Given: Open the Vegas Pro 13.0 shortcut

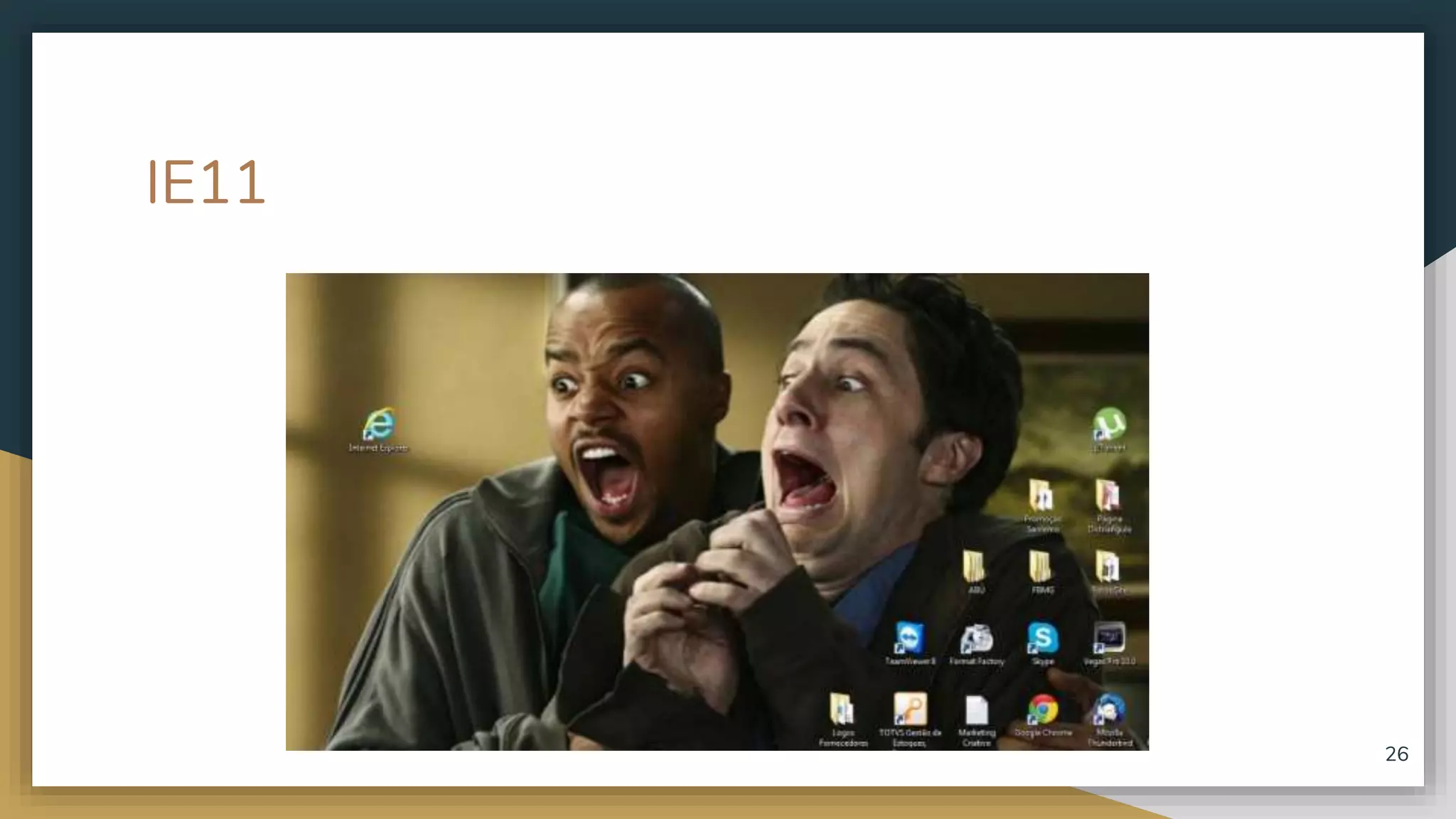Looking at the screenshot, I should point(1109,638).
